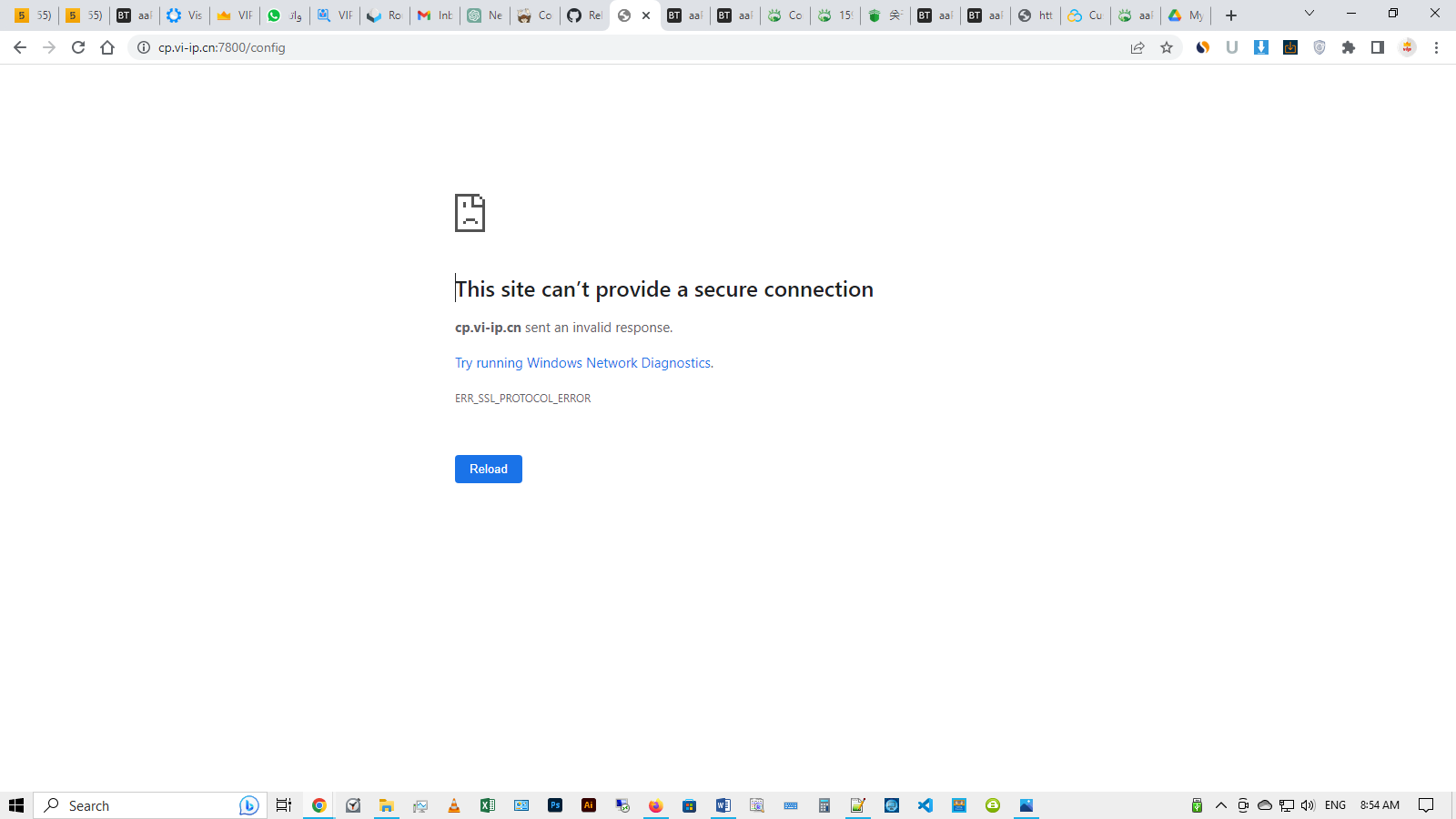Open Task View on the taskbar
The width and height of the screenshot is (1456, 819).
click(x=284, y=805)
